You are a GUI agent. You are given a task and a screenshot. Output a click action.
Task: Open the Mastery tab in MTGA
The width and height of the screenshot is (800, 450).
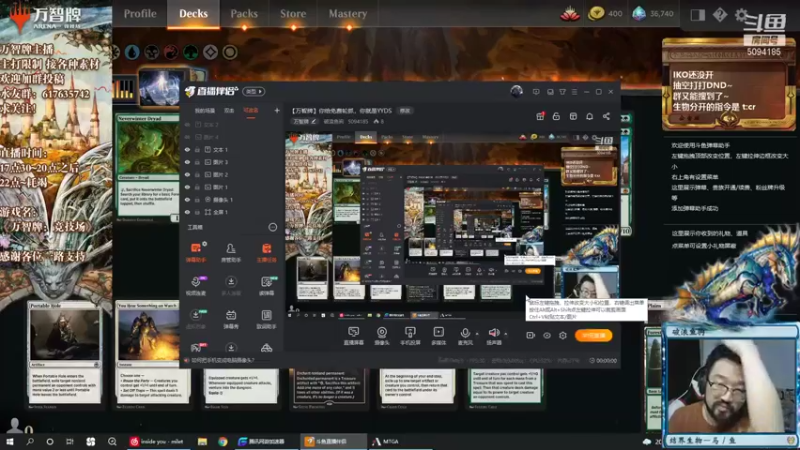[x=347, y=14]
